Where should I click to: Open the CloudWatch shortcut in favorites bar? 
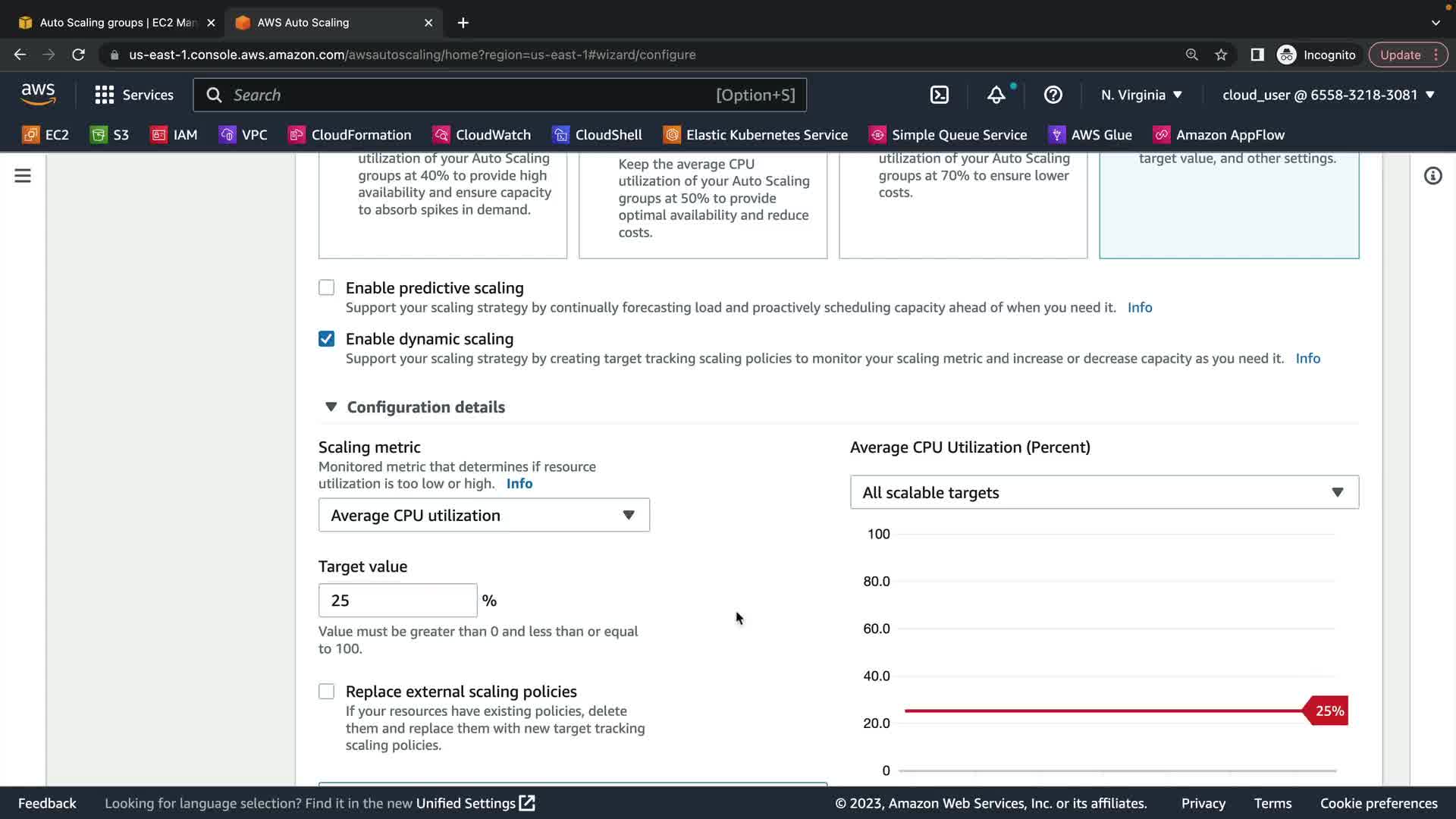pyautogui.click(x=482, y=135)
